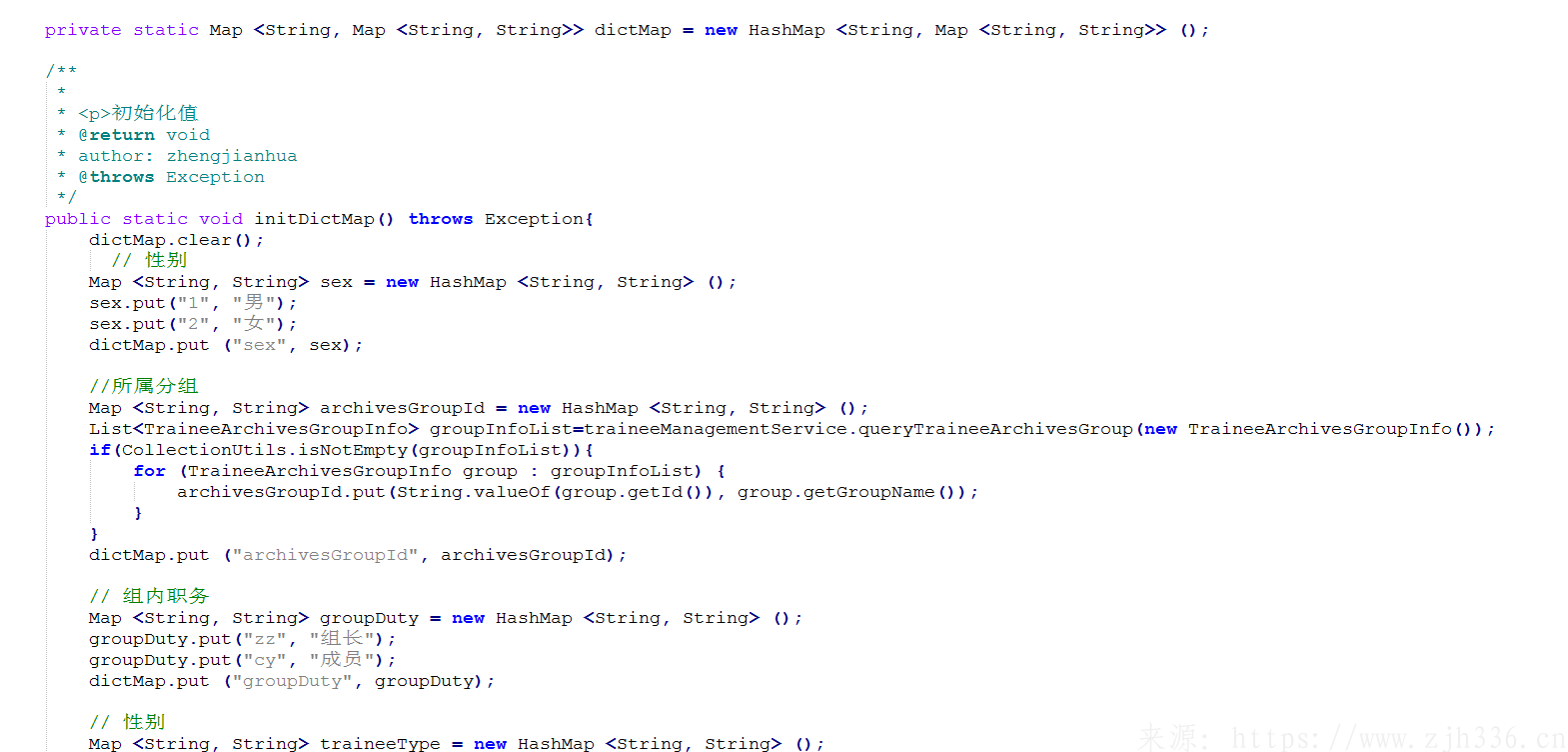Click the @throws Javadoc tag
The width and height of the screenshot is (1568, 752).
[116, 177]
